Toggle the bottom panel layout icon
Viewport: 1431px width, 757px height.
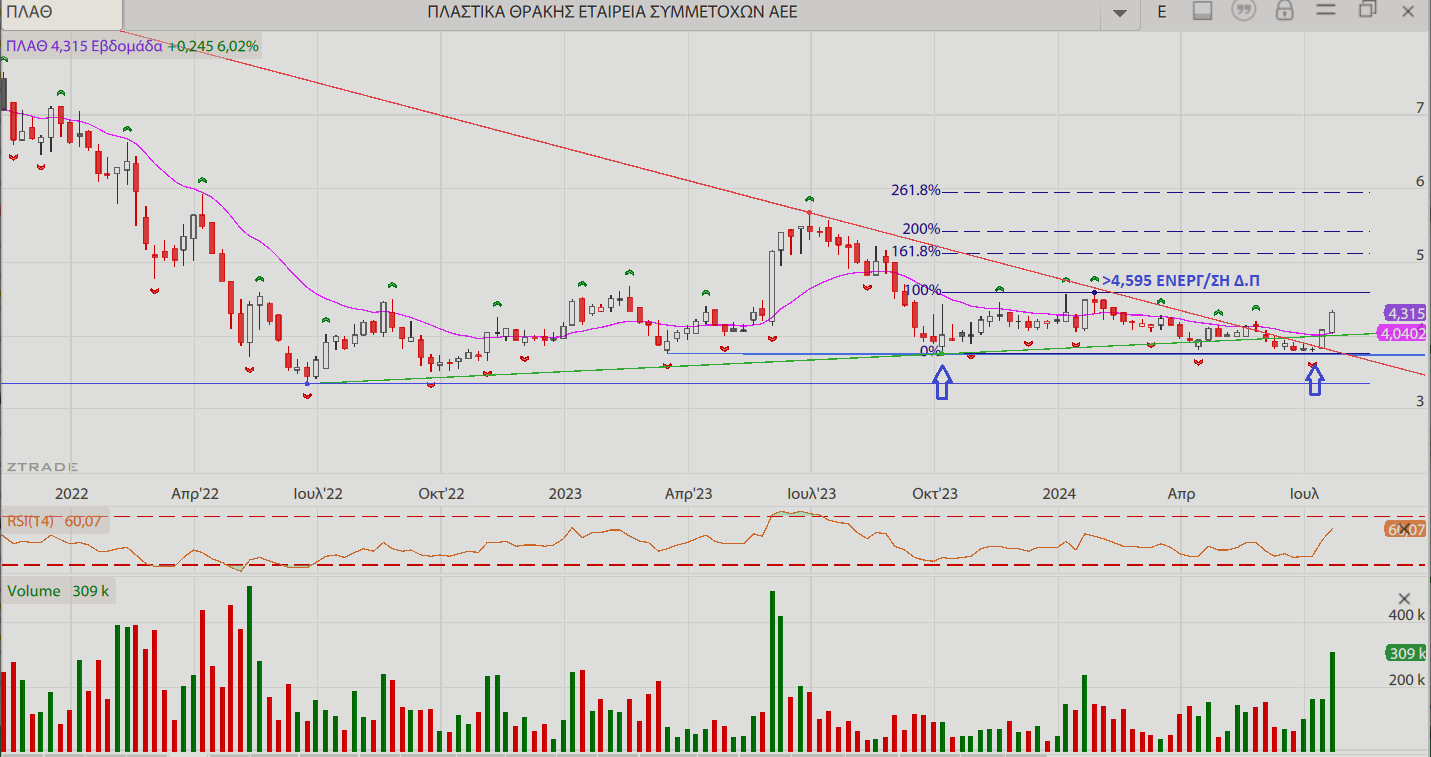coord(1202,11)
